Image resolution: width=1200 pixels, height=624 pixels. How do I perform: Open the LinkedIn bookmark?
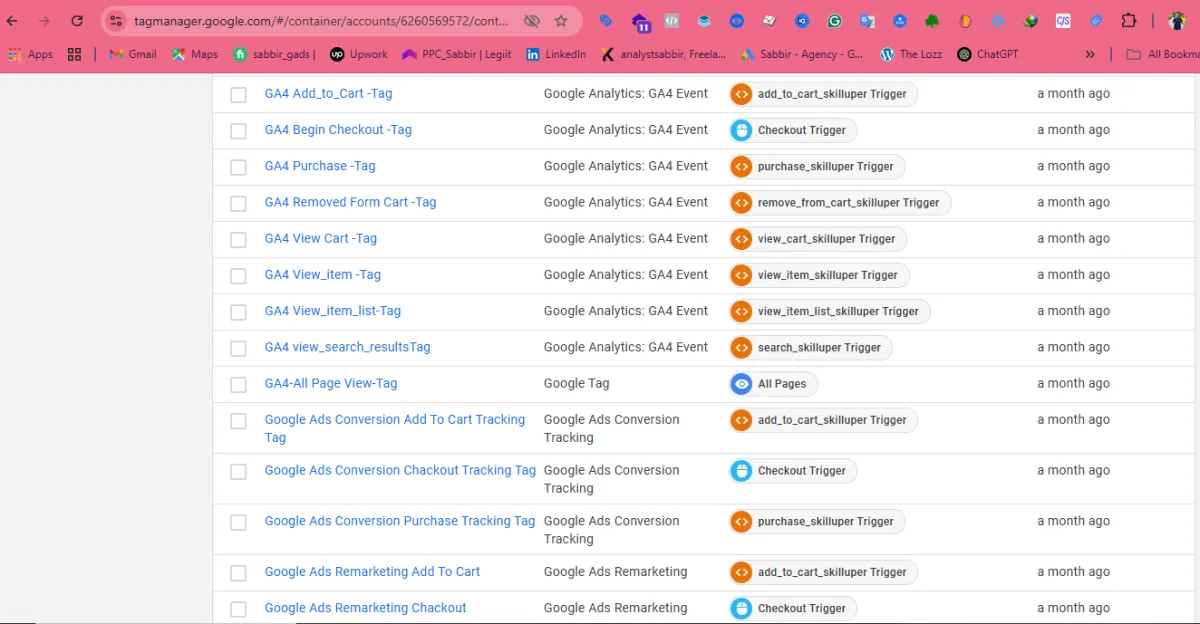[x=556, y=54]
